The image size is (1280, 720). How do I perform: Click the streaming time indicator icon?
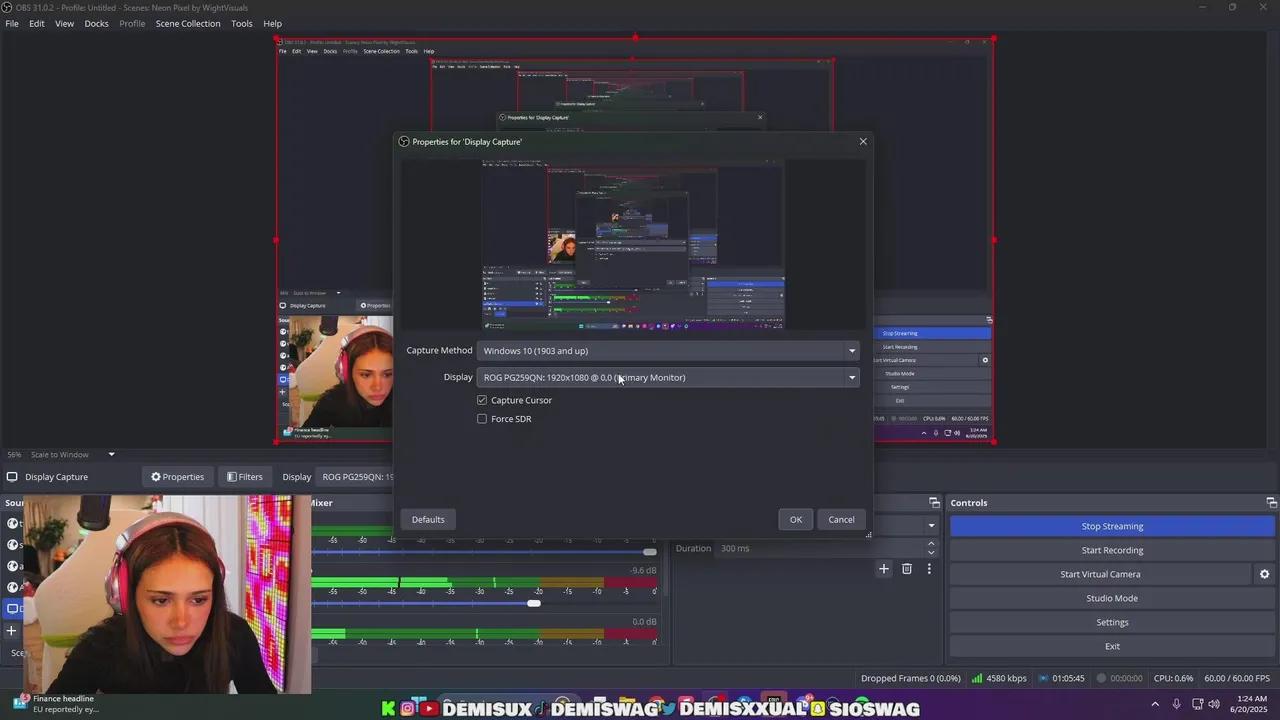coord(1045,678)
